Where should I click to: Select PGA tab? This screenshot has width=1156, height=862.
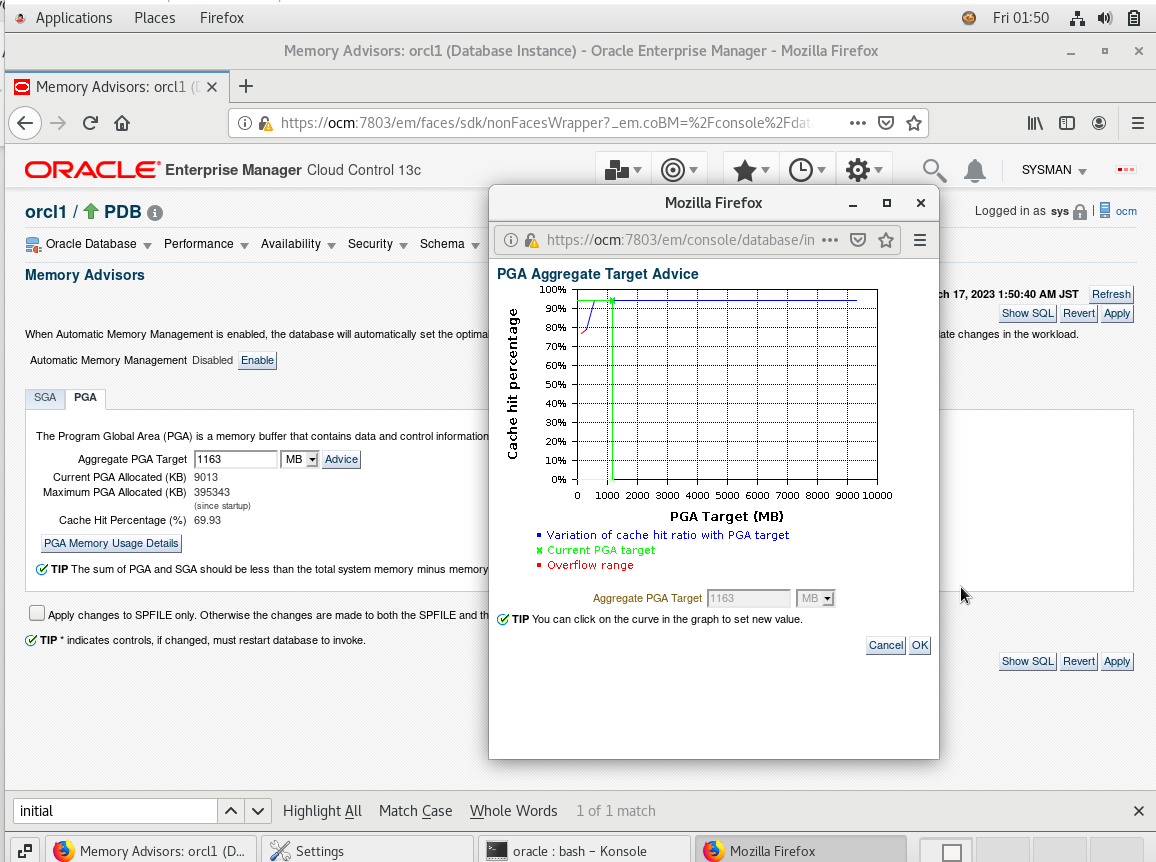coord(85,397)
